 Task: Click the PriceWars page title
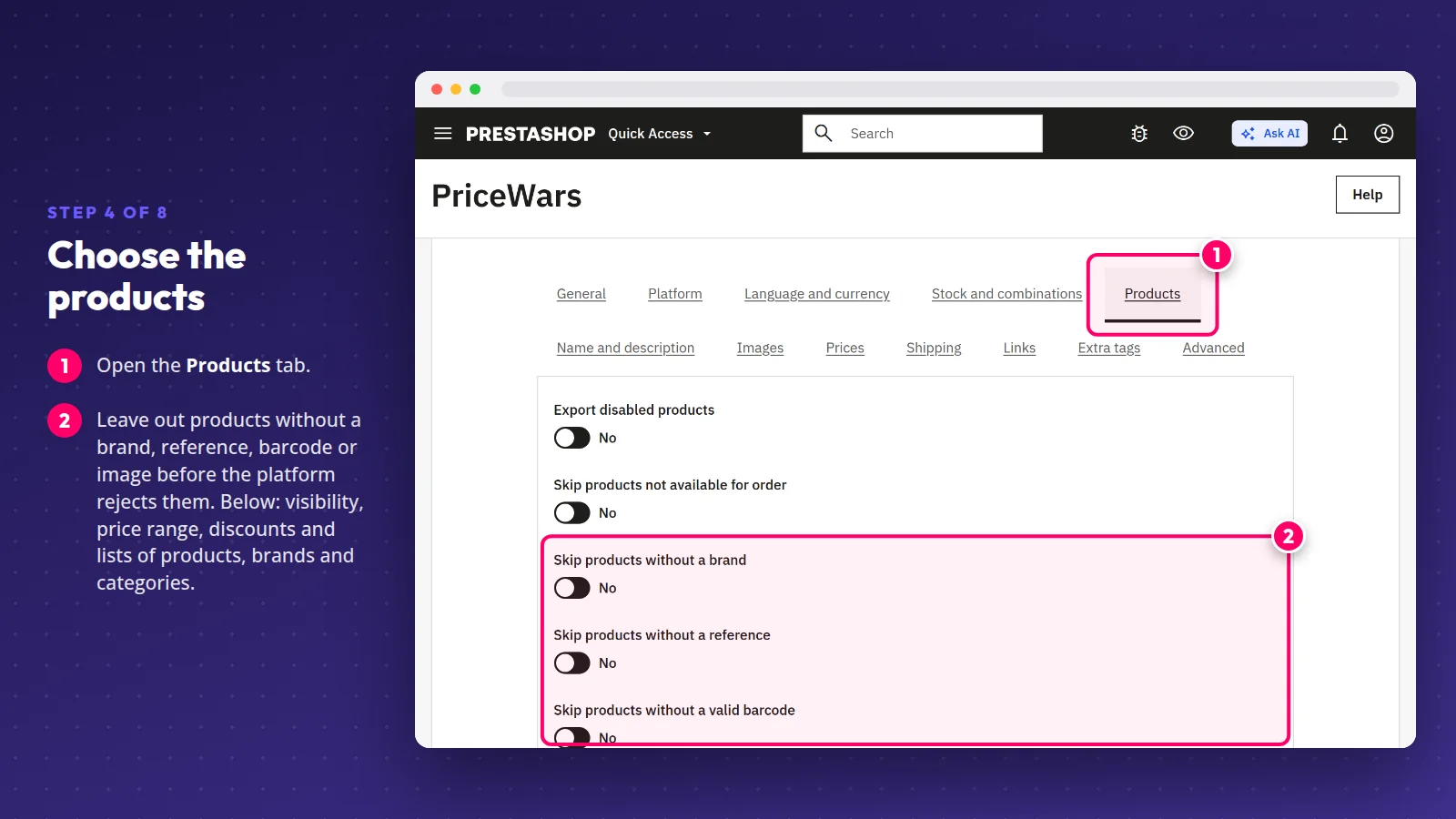tap(506, 197)
